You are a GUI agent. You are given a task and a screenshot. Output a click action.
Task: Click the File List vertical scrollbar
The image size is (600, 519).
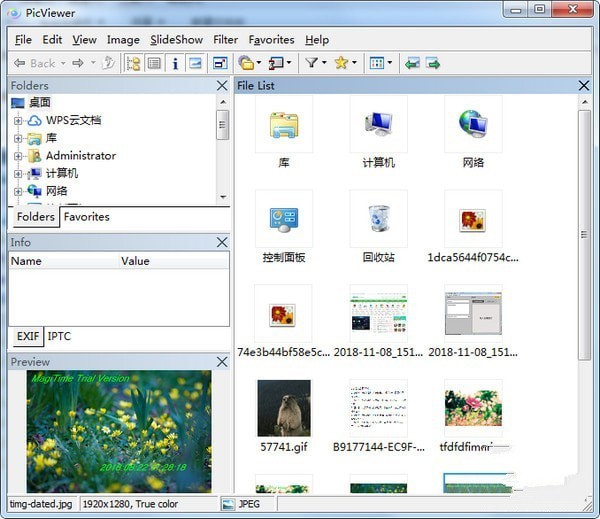[584, 300]
